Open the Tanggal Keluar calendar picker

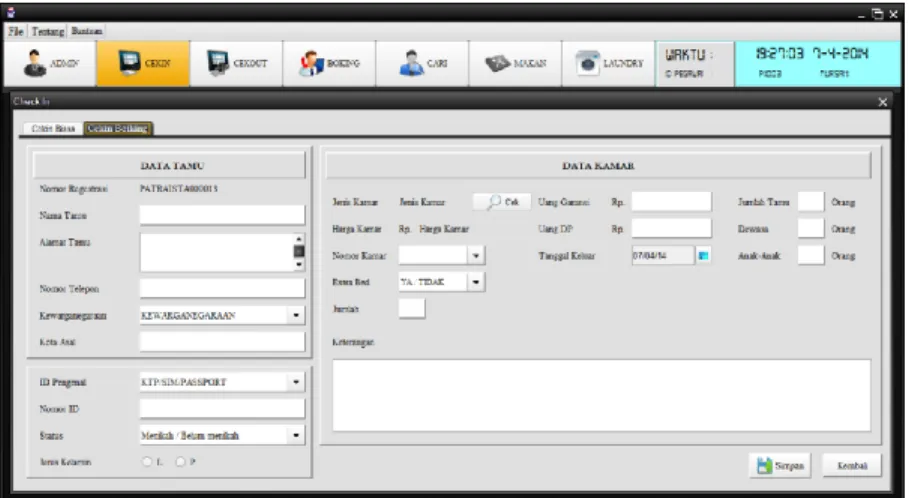coord(703,256)
